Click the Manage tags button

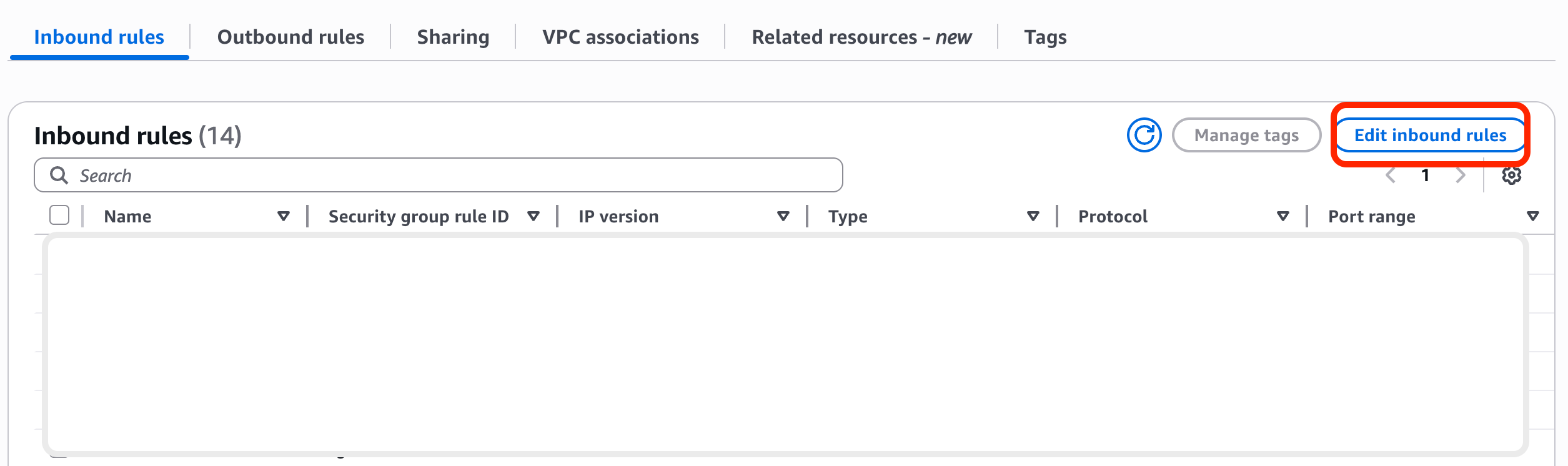coord(1246,135)
